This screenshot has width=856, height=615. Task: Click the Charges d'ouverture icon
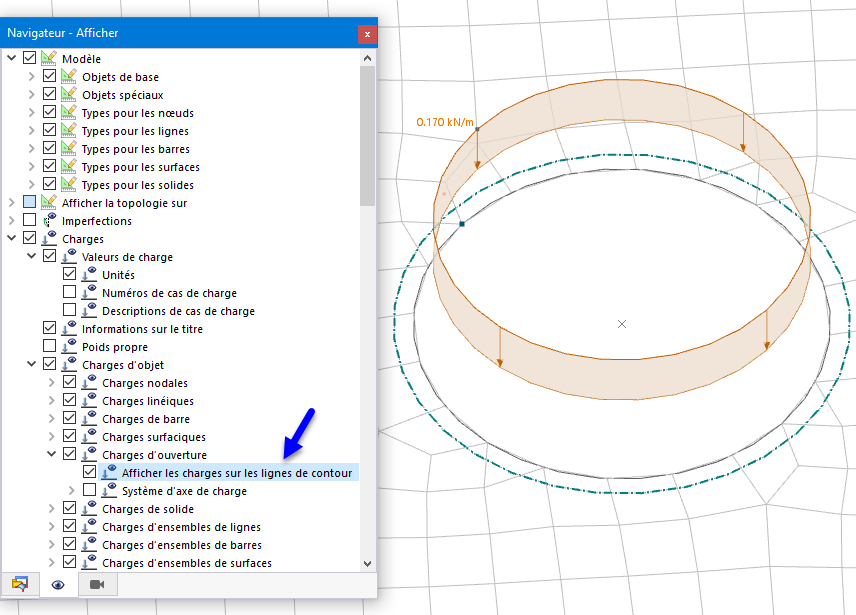click(x=89, y=454)
